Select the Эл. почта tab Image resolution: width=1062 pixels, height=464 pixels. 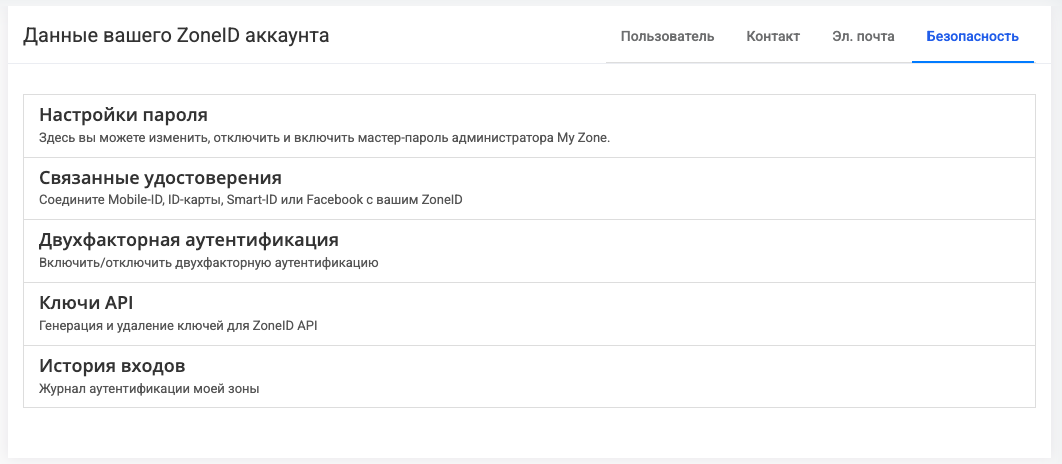(863, 37)
